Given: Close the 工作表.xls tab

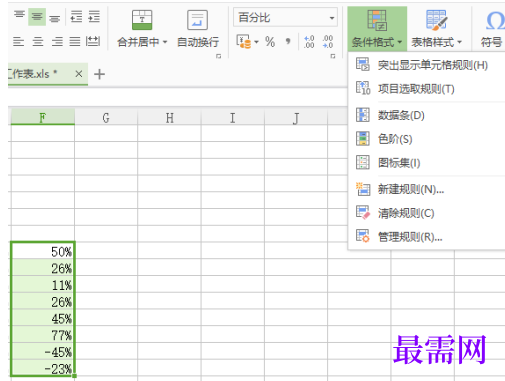Looking at the screenshot, I should click(79, 74).
